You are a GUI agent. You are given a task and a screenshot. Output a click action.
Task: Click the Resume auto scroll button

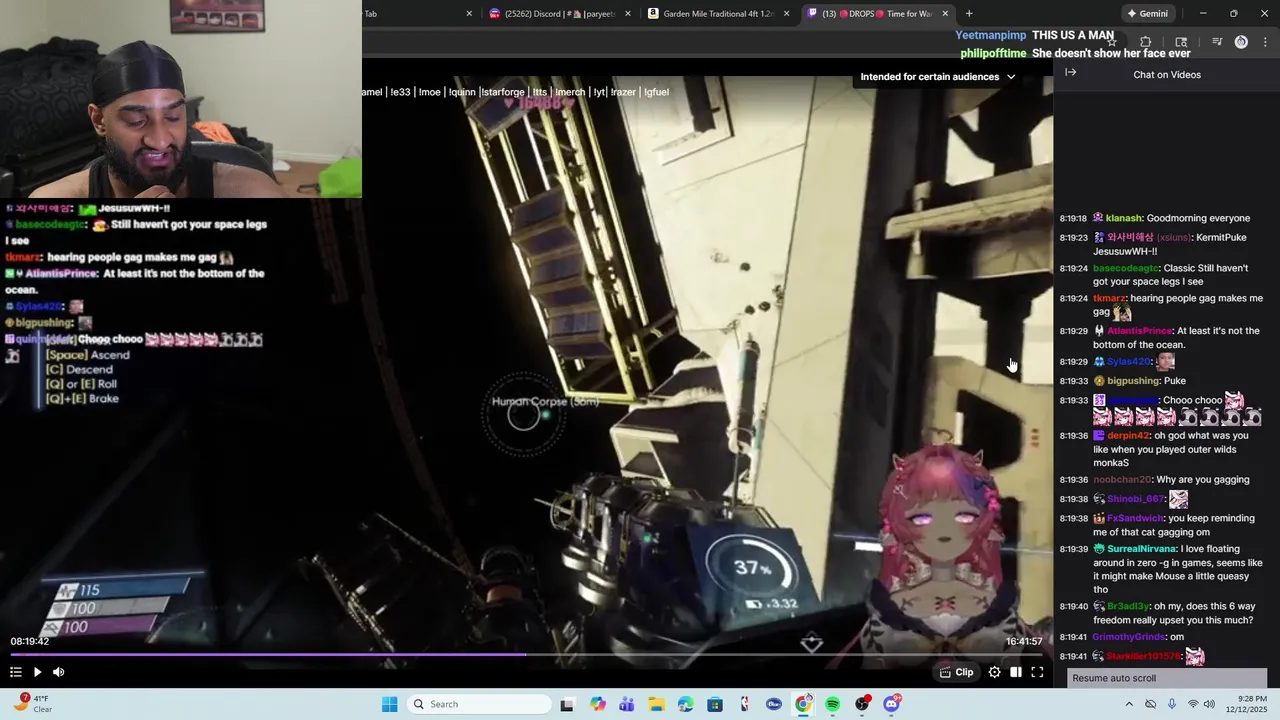point(1167,678)
